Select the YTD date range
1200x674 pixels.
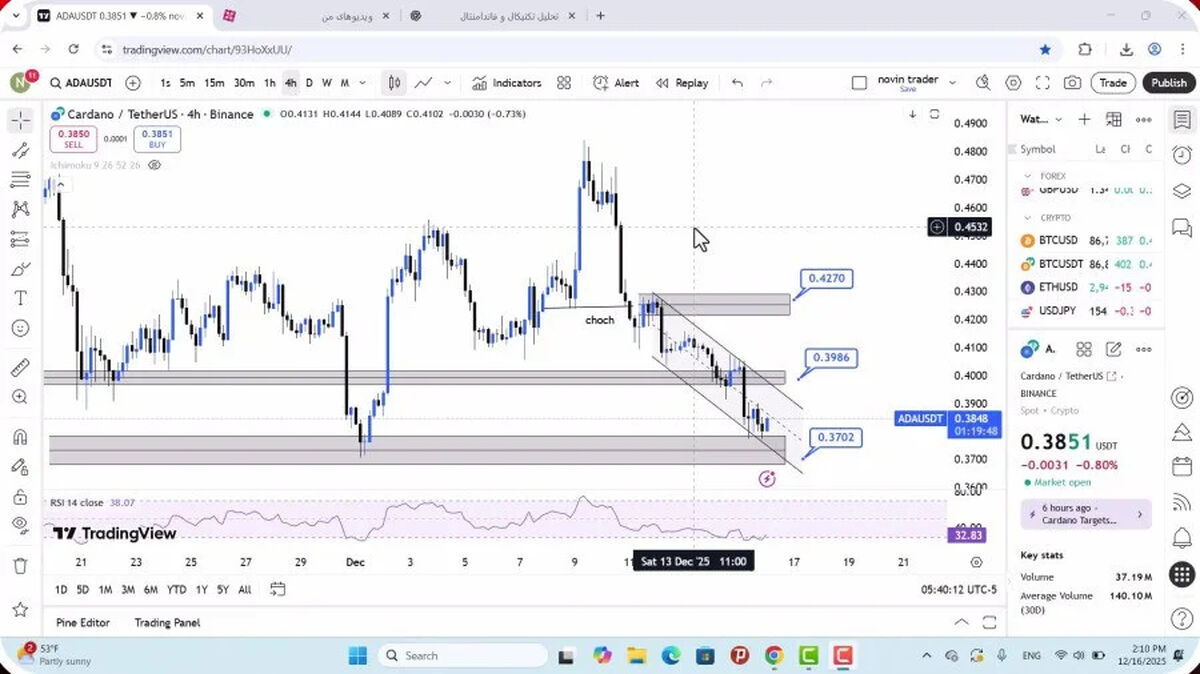click(176, 589)
